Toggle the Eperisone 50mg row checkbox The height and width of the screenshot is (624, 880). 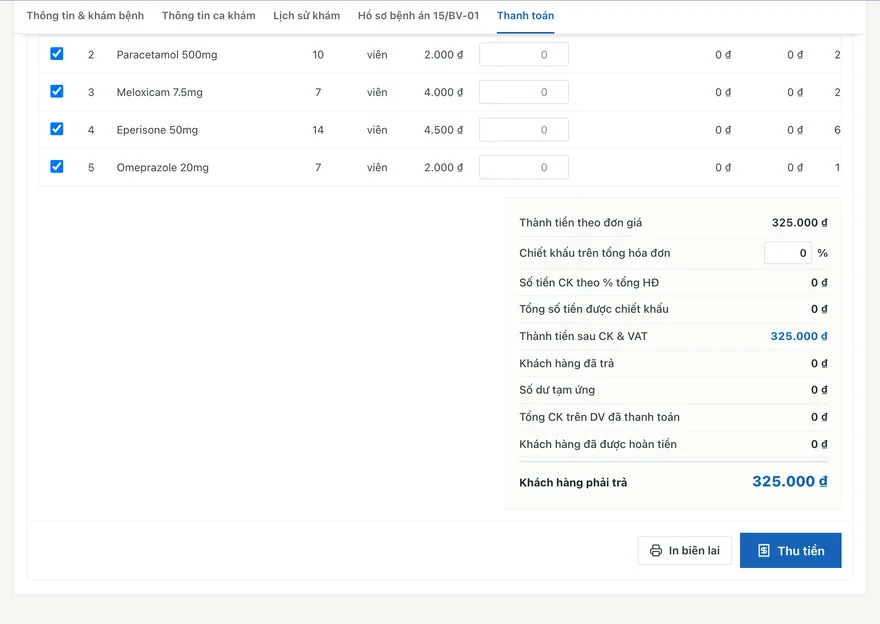[x=57, y=129]
